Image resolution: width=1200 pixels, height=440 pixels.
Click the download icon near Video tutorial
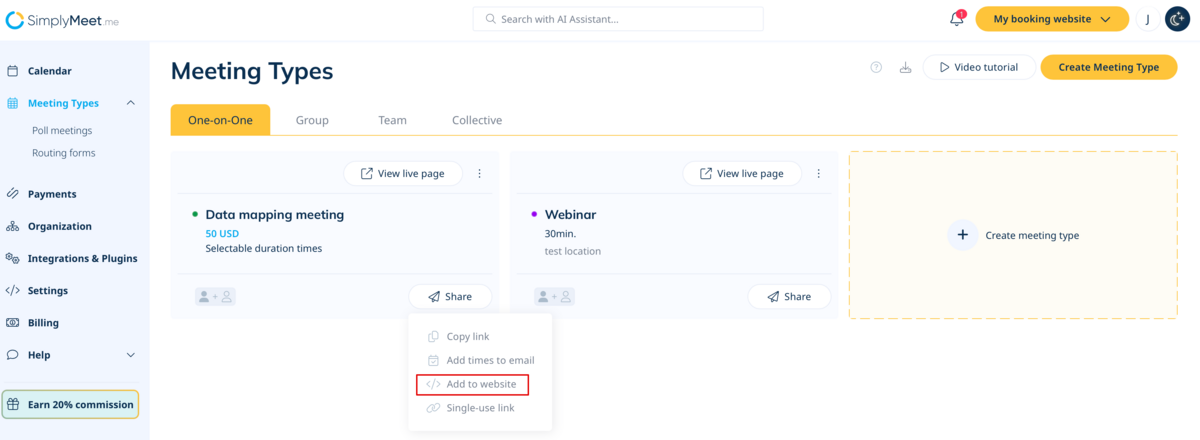905,67
